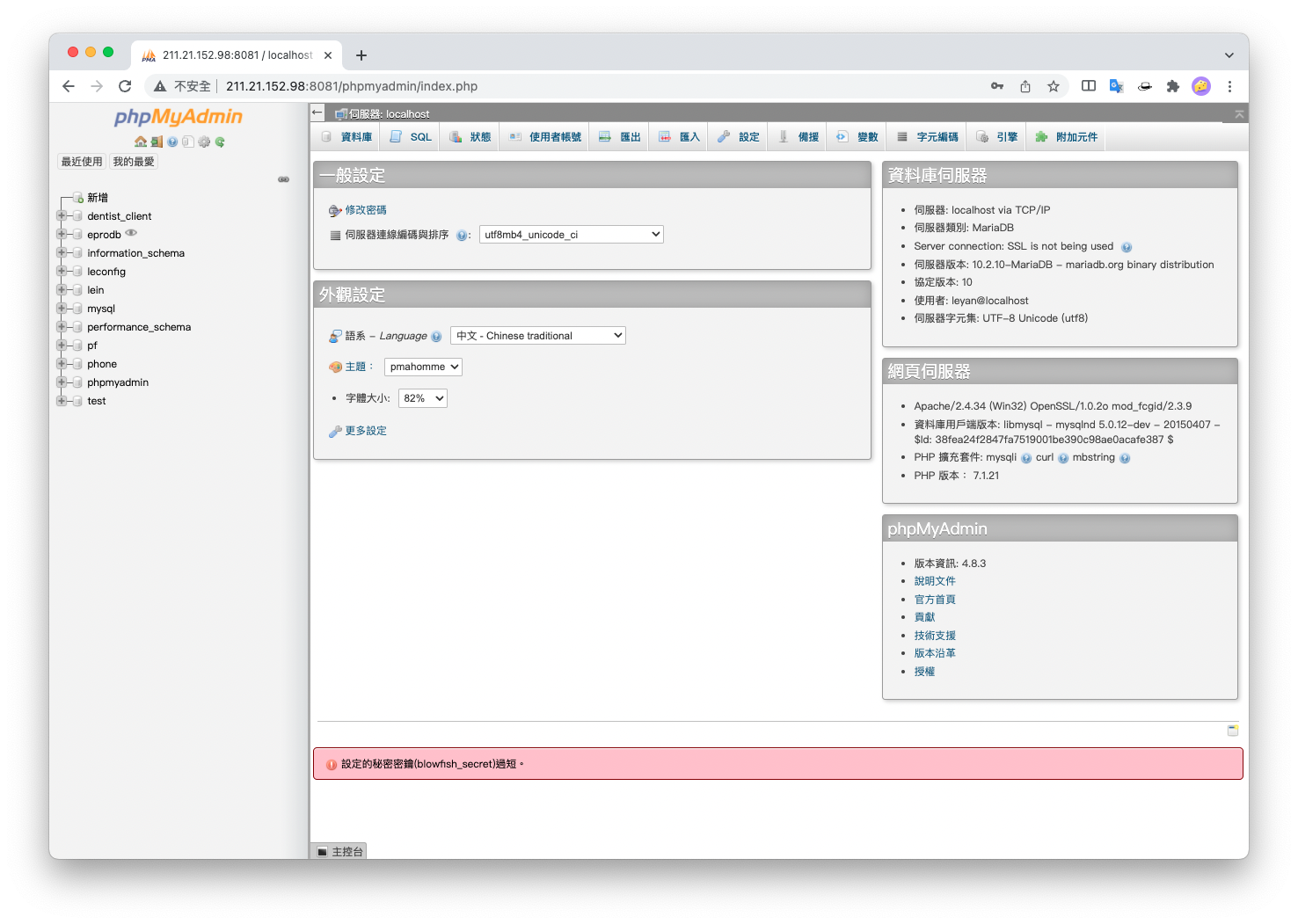The image size is (1298, 924).
Task: Click 新增 to create a new database
Action: (98, 198)
